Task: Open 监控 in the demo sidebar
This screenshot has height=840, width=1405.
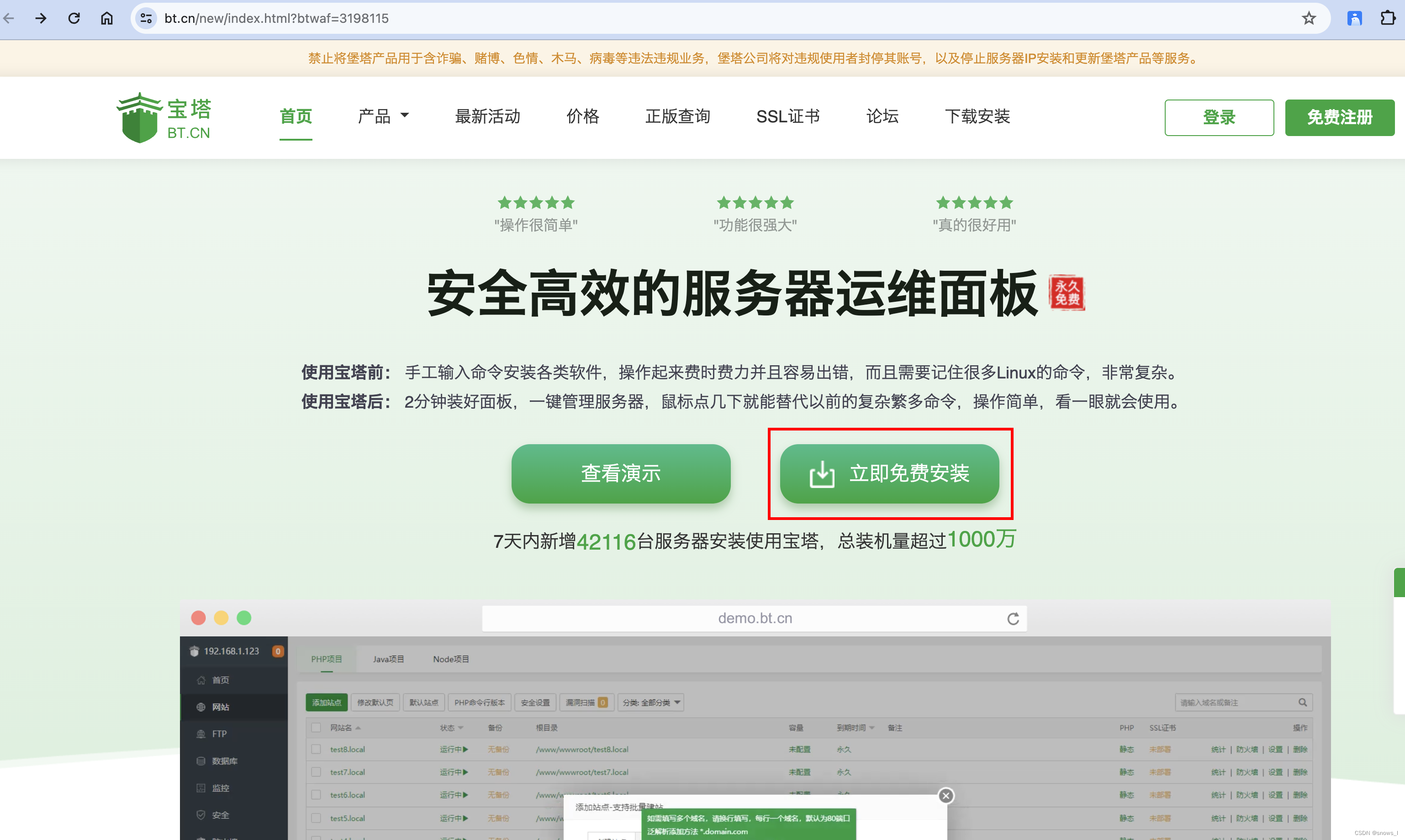Action: point(234,788)
